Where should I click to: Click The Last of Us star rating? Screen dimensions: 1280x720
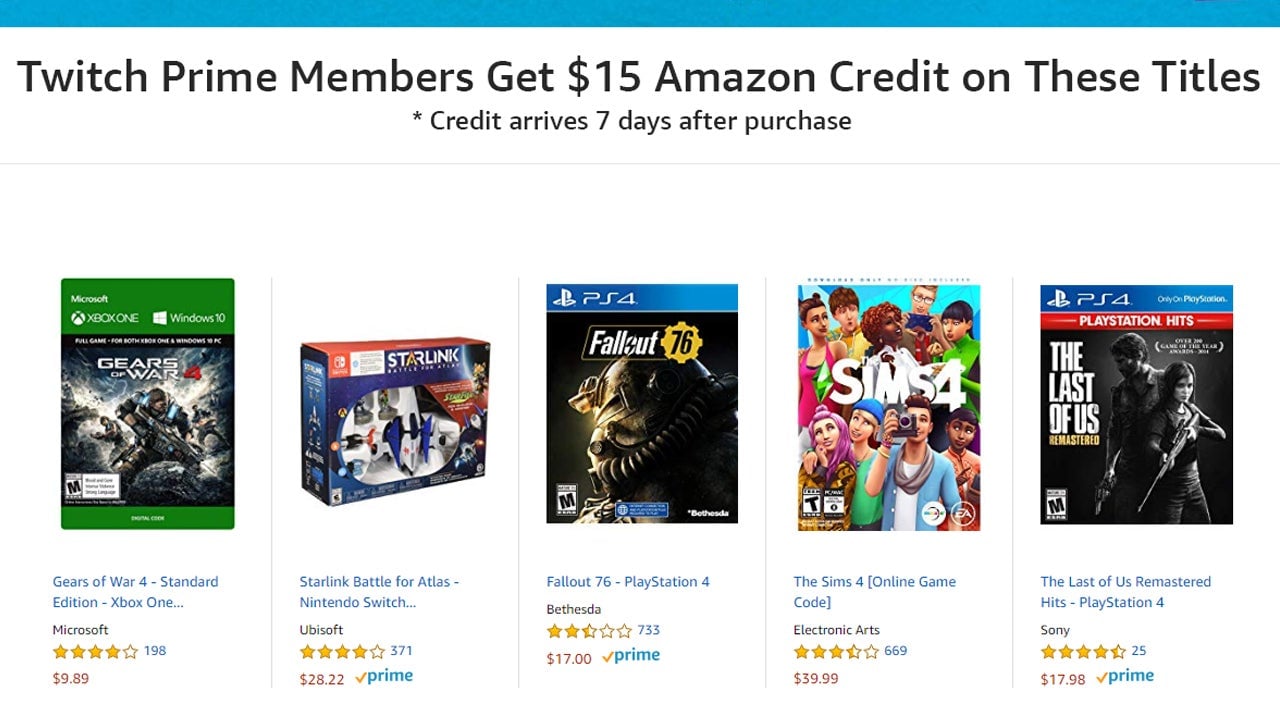[1083, 652]
